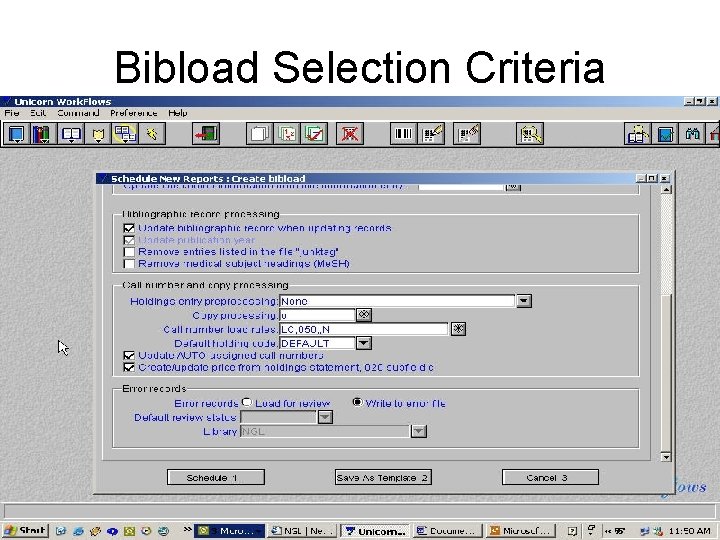Open the Command menu
This screenshot has width=720, height=540.
(x=78, y=113)
